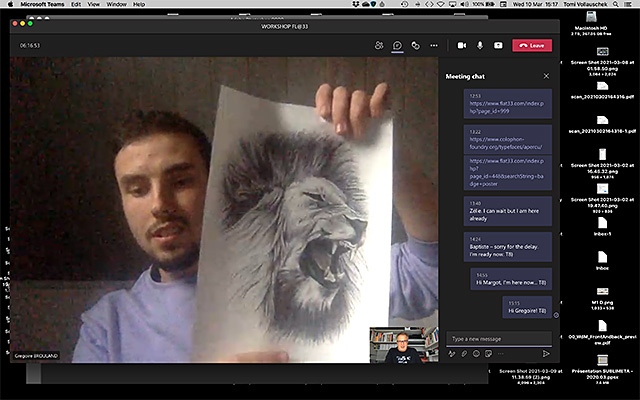Mute or unmute the microphone

[x=480, y=45]
